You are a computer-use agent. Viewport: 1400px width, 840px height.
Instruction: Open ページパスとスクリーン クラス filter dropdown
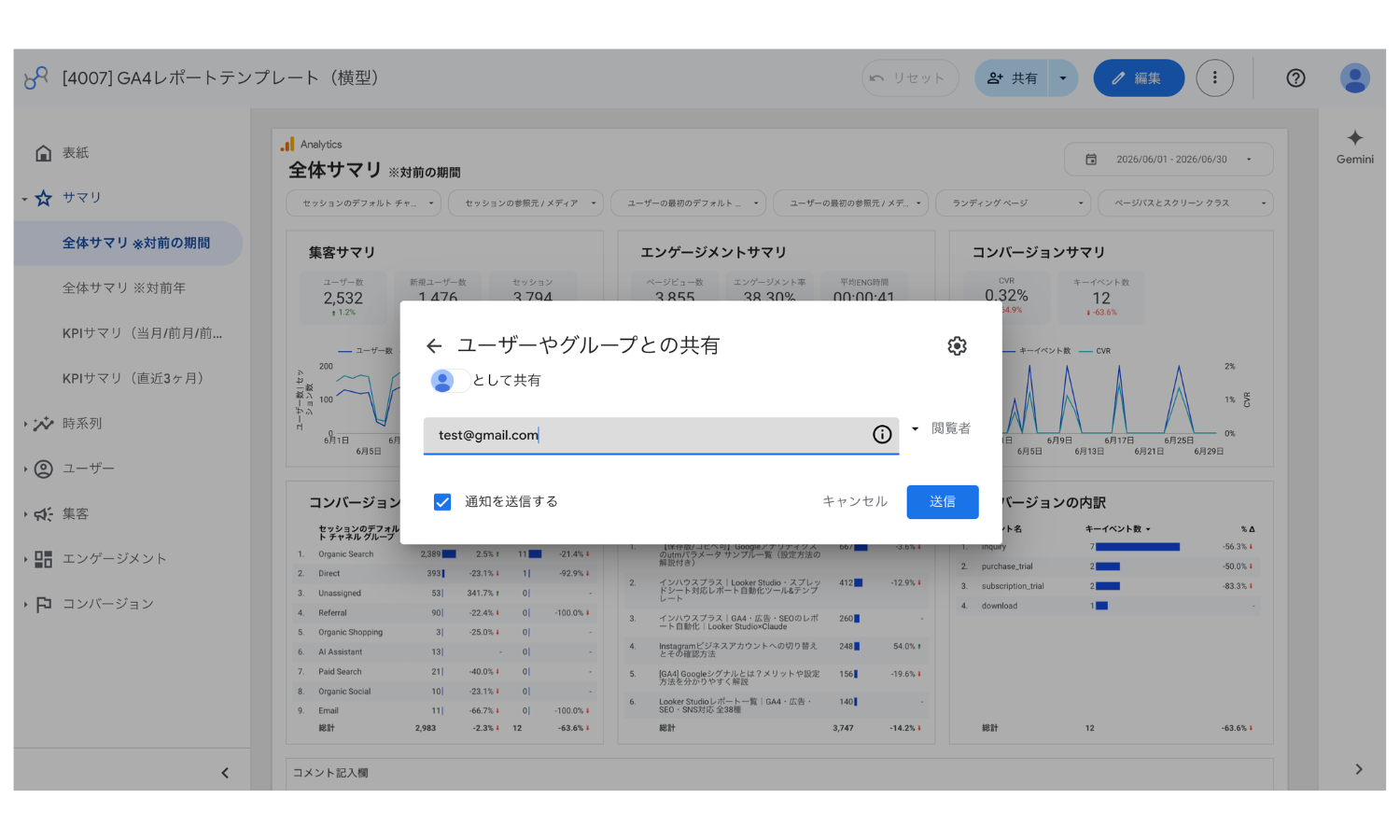pos(1185,203)
